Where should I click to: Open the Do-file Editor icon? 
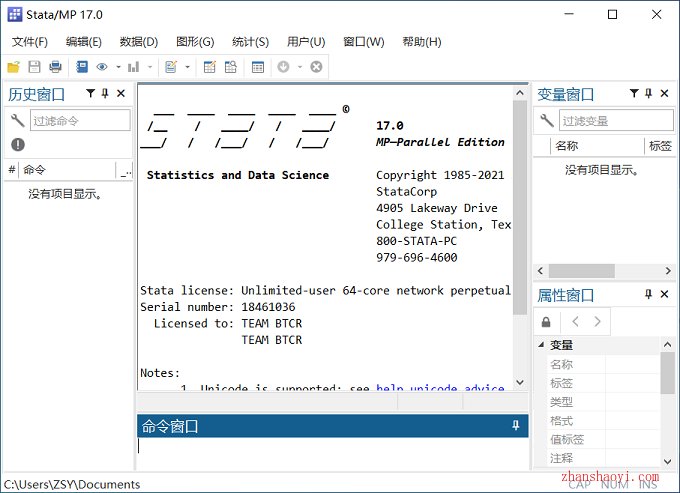pyautogui.click(x=171, y=67)
